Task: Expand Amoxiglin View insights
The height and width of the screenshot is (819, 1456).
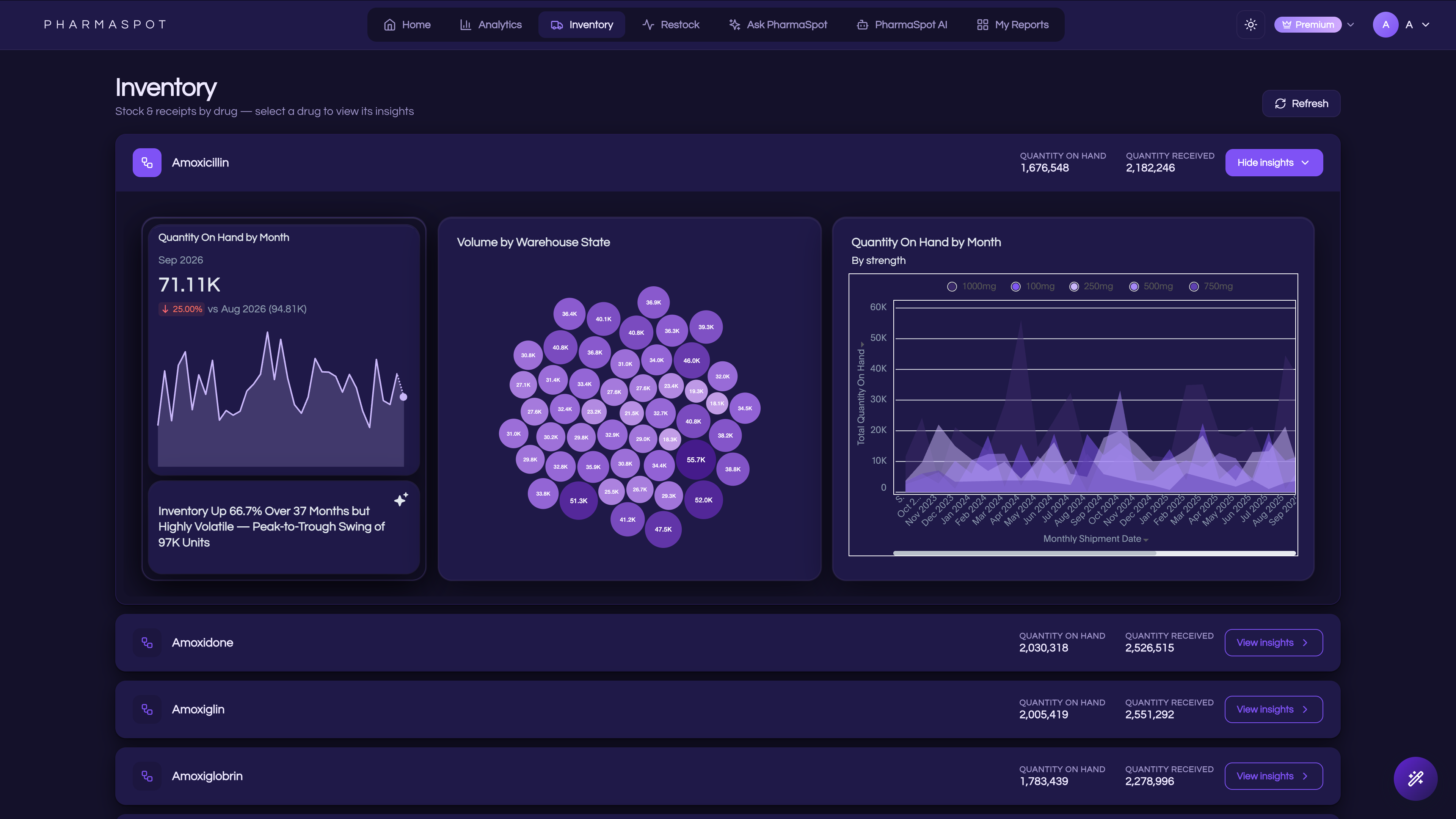Action: coord(1274,709)
